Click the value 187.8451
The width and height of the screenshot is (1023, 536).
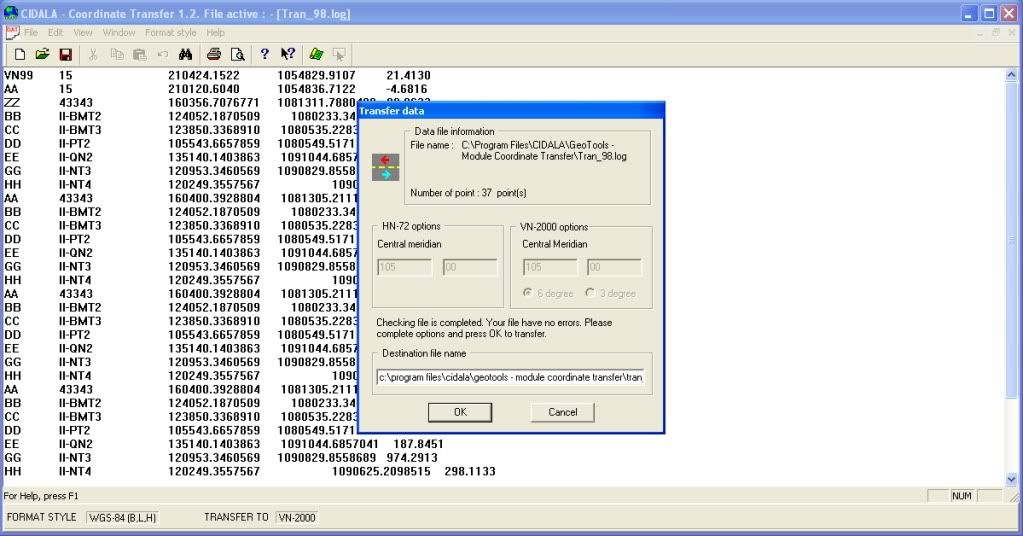[418, 444]
